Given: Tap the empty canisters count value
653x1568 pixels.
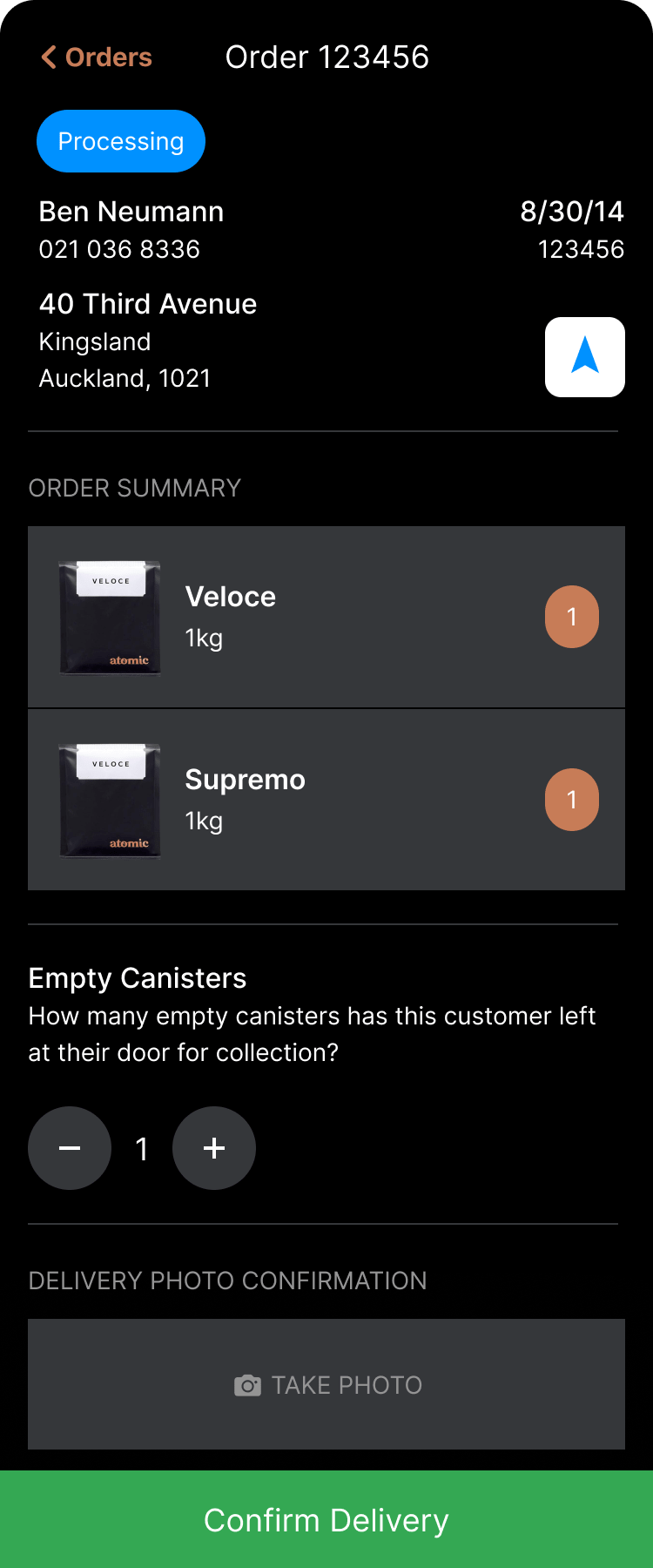Looking at the screenshot, I should click(142, 1149).
